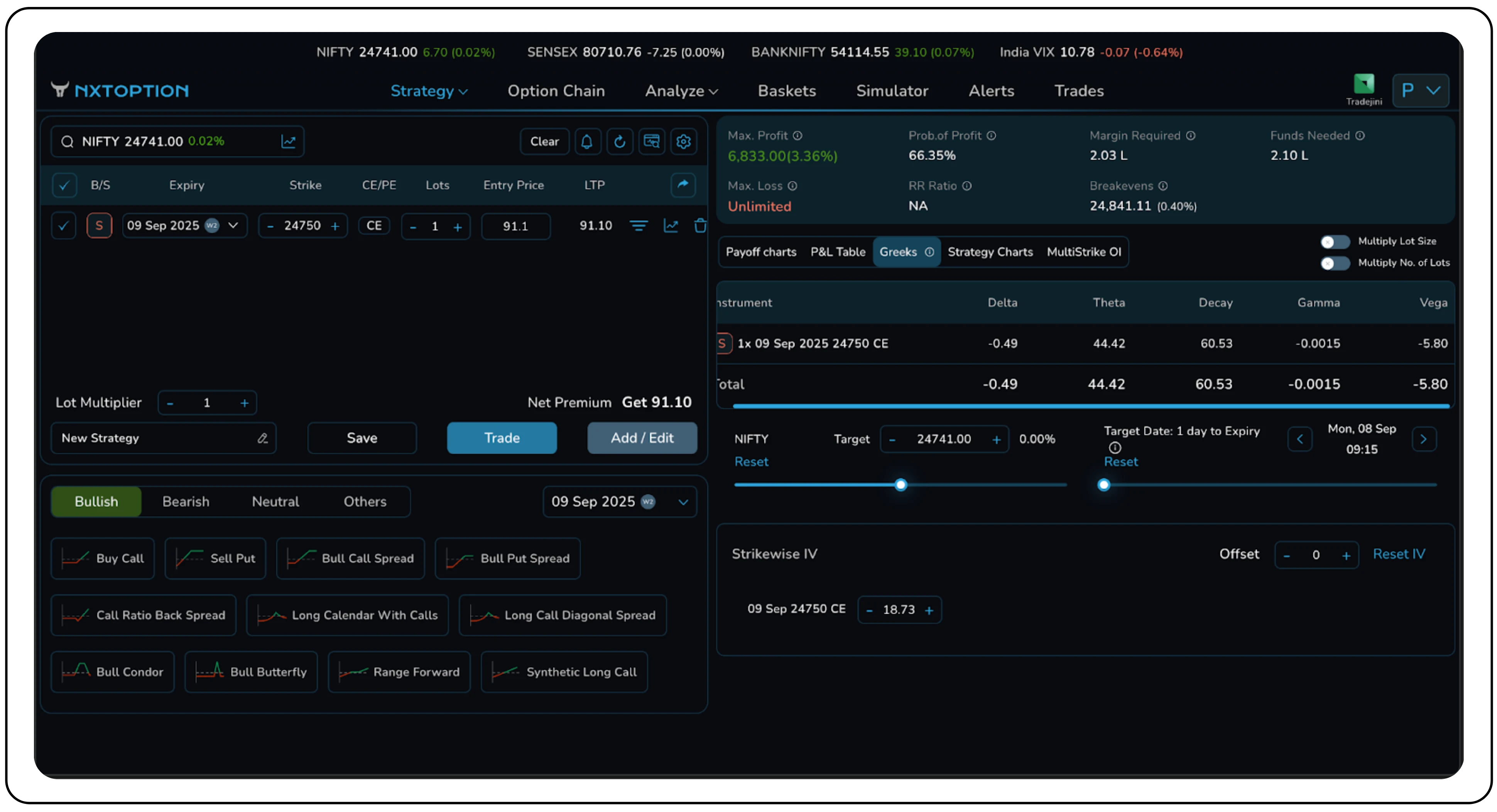
Task: Expand the leg expiry 09 Sep 2025 dropdown
Action: click(x=233, y=225)
